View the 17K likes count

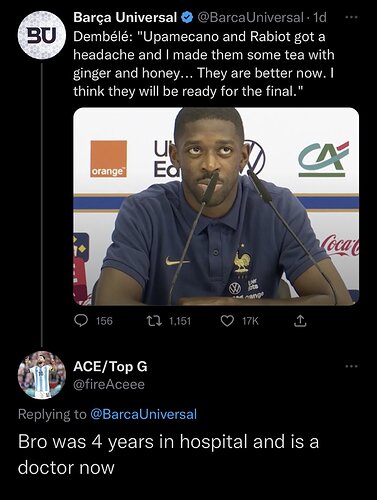pos(250,321)
